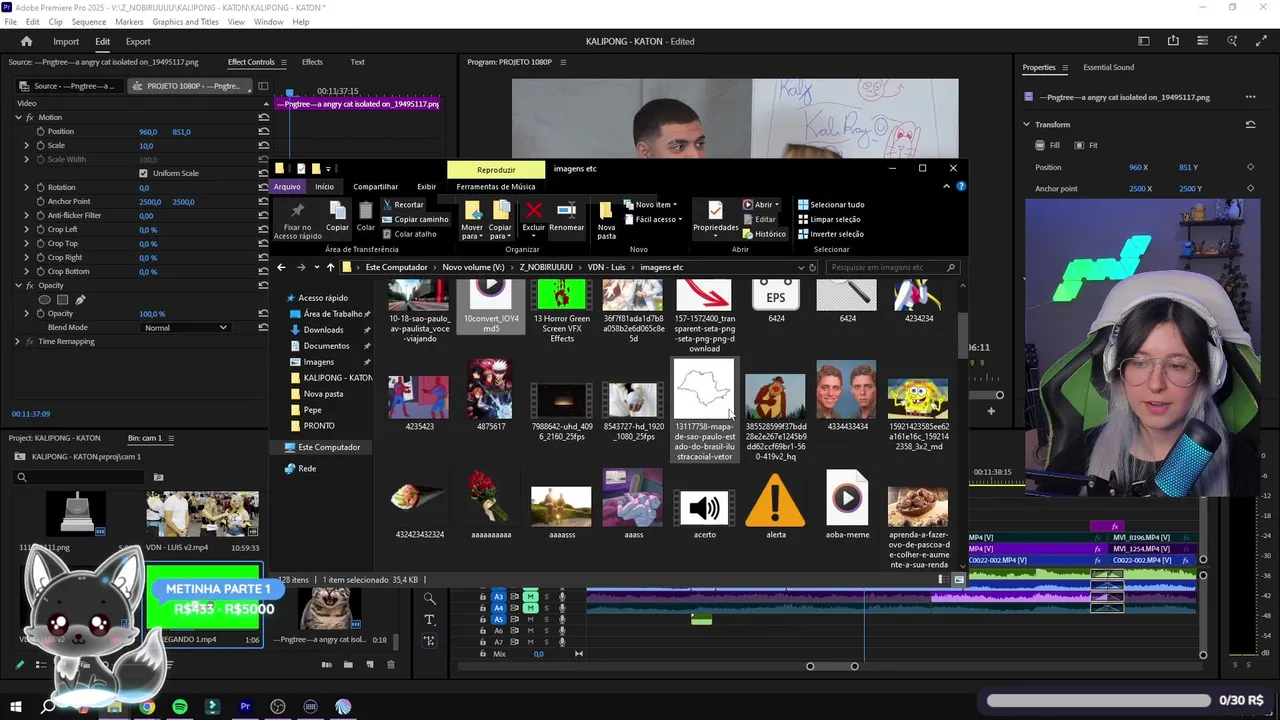Click 'Selecionar tudo' in Explorer ribbon

click(x=831, y=205)
